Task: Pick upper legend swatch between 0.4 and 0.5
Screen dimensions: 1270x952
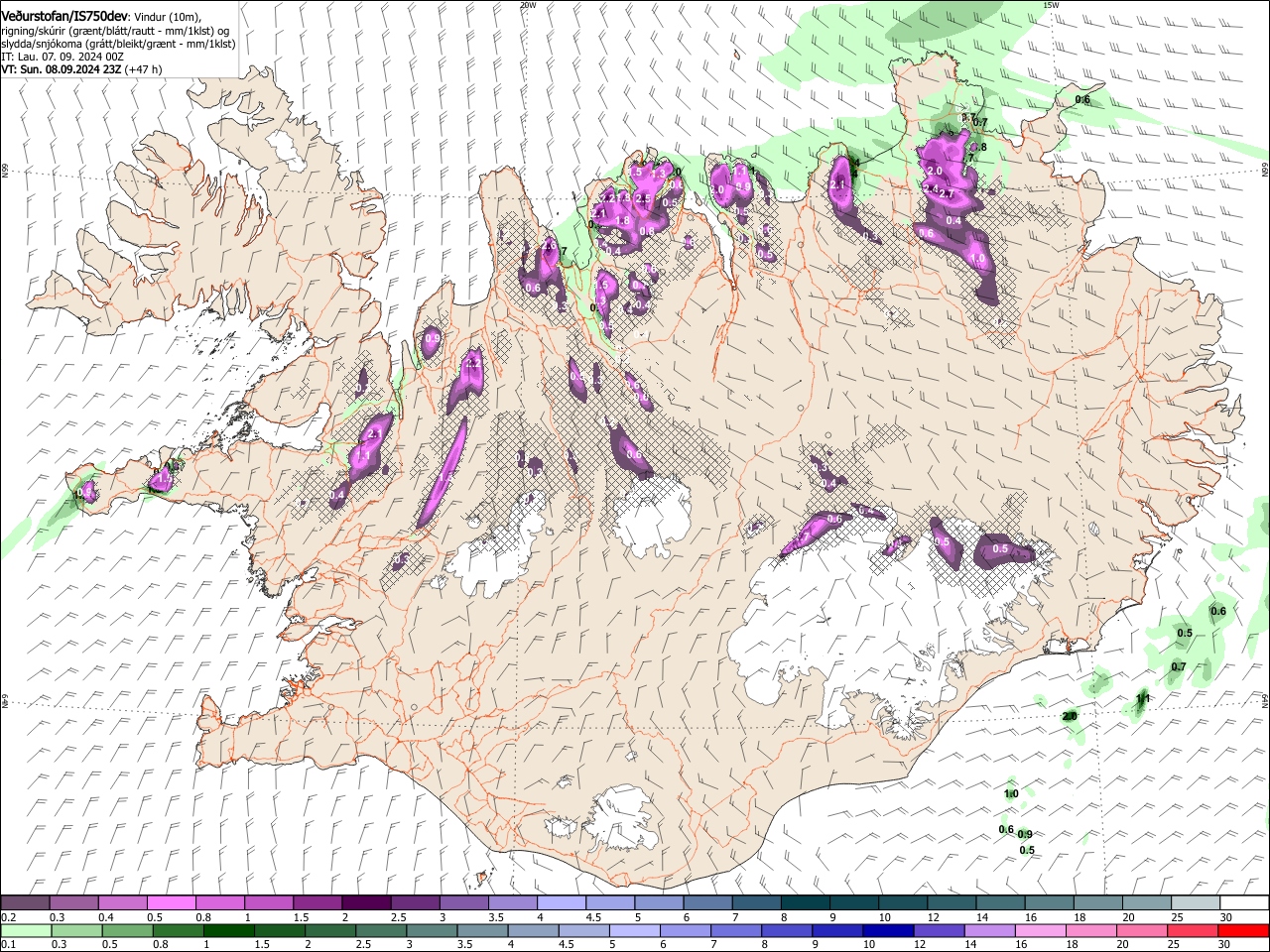Action: coord(122,903)
